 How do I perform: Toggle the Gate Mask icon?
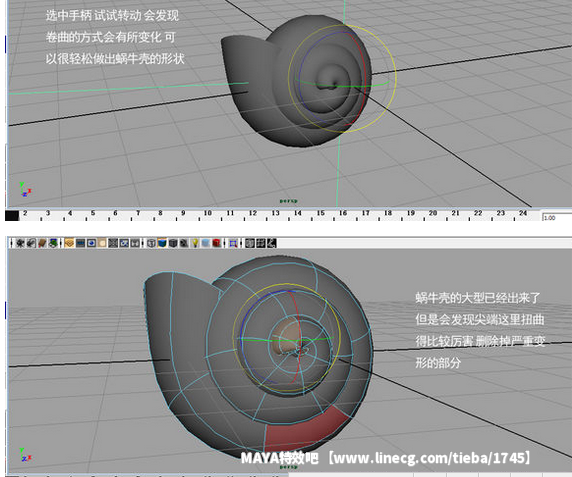[102, 243]
